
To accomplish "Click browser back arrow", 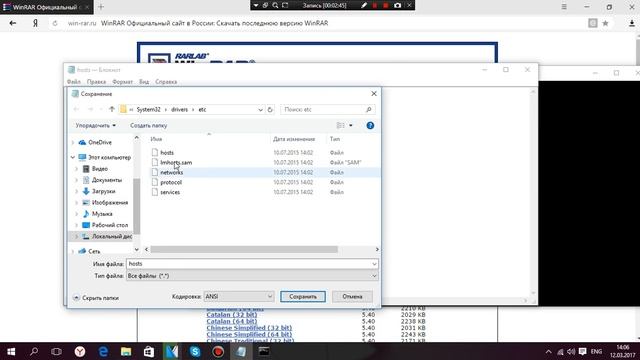I will tap(13, 23).
